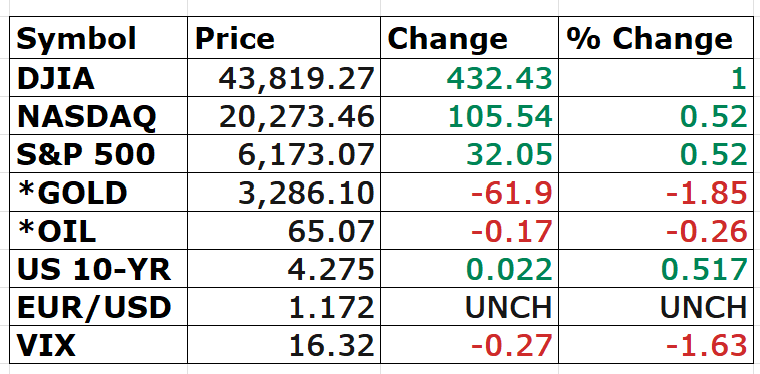
Task: Click the S&P 500 symbol cell
Action: [98, 154]
